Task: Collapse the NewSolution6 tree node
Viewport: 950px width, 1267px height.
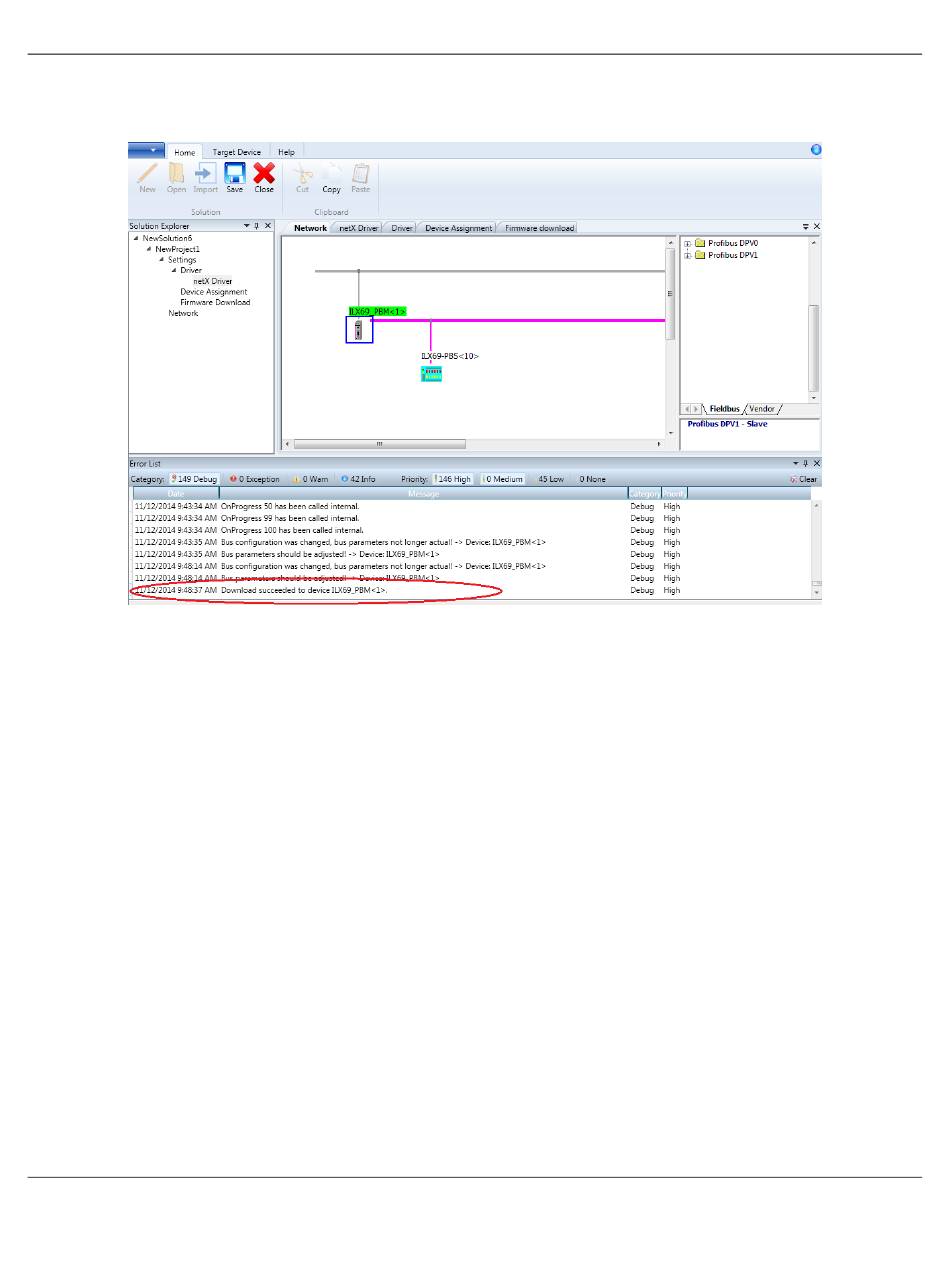Action: pyautogui.click(x=136, y=238)
